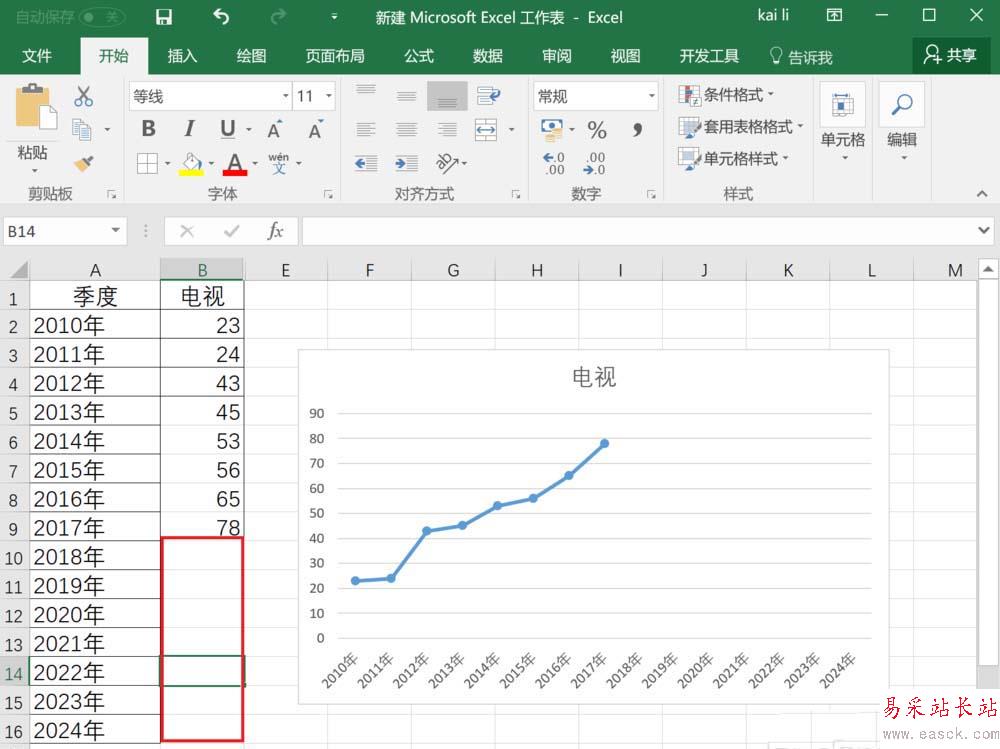Open 单元格样式 menu

[733, 158]
